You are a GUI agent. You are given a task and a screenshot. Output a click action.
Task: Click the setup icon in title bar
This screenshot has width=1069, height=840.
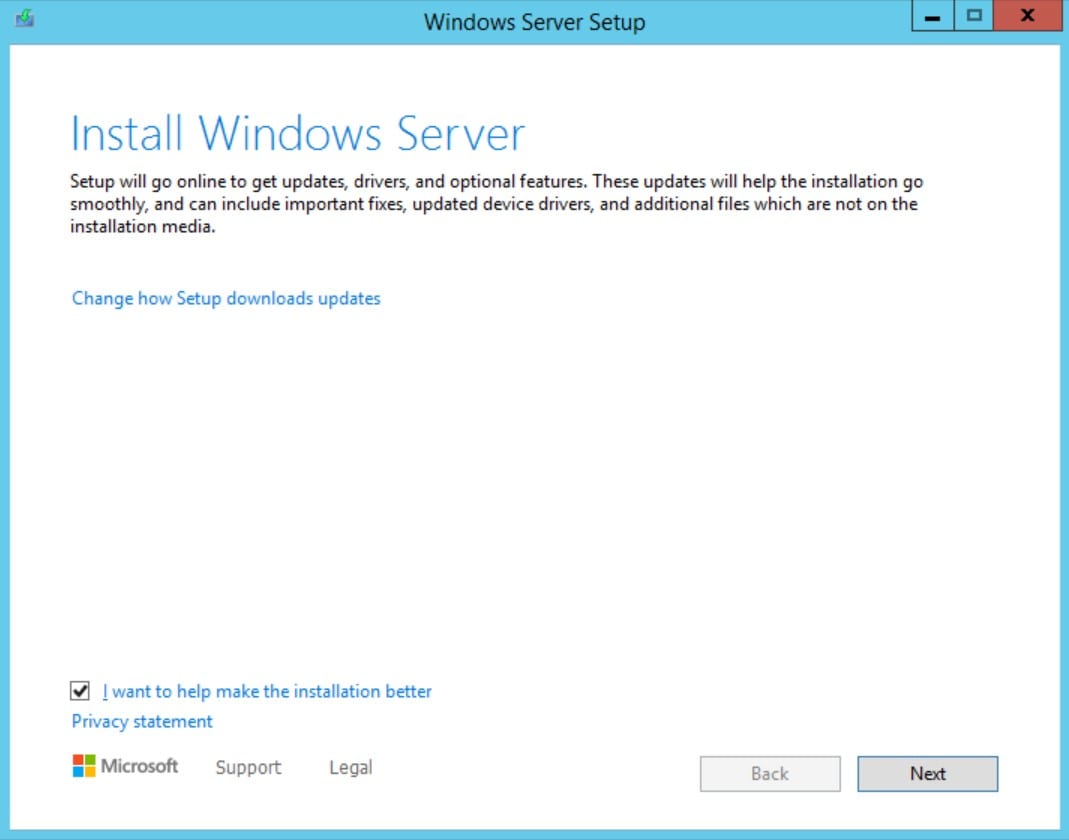point(25,17)
